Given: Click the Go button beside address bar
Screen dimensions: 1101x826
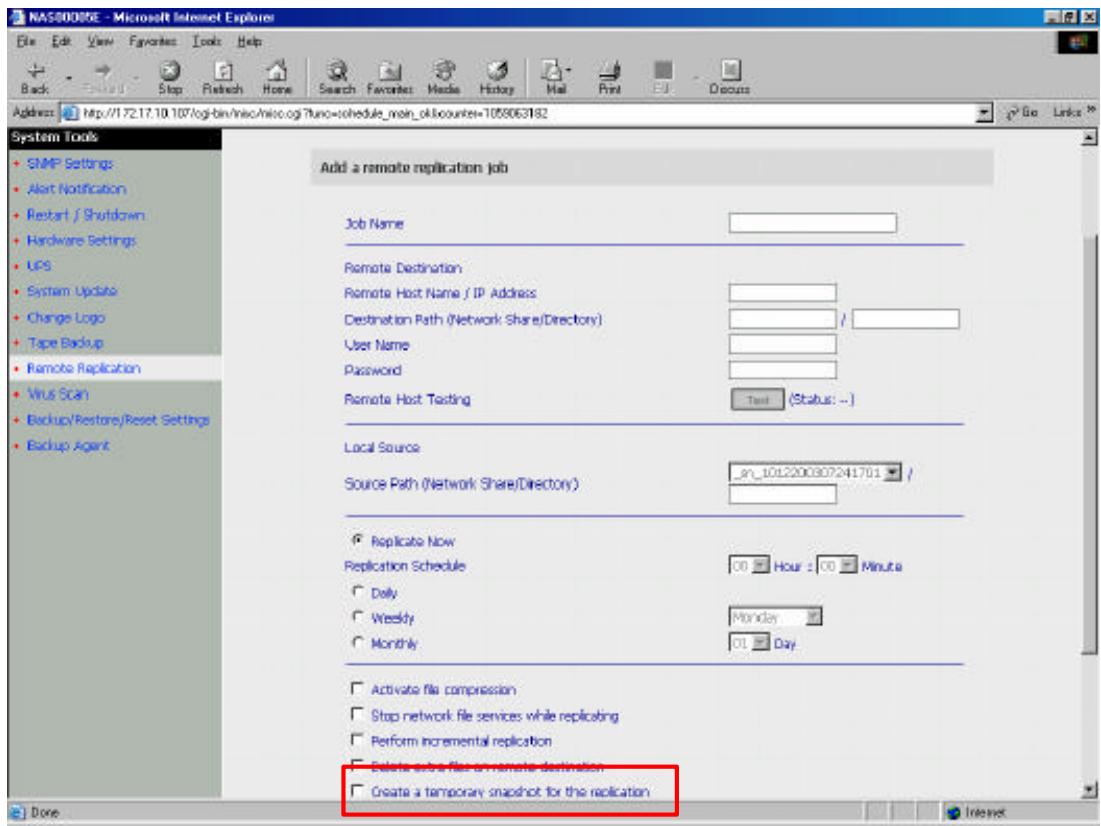Looking at the screenshot, I should coord(1023,112).
